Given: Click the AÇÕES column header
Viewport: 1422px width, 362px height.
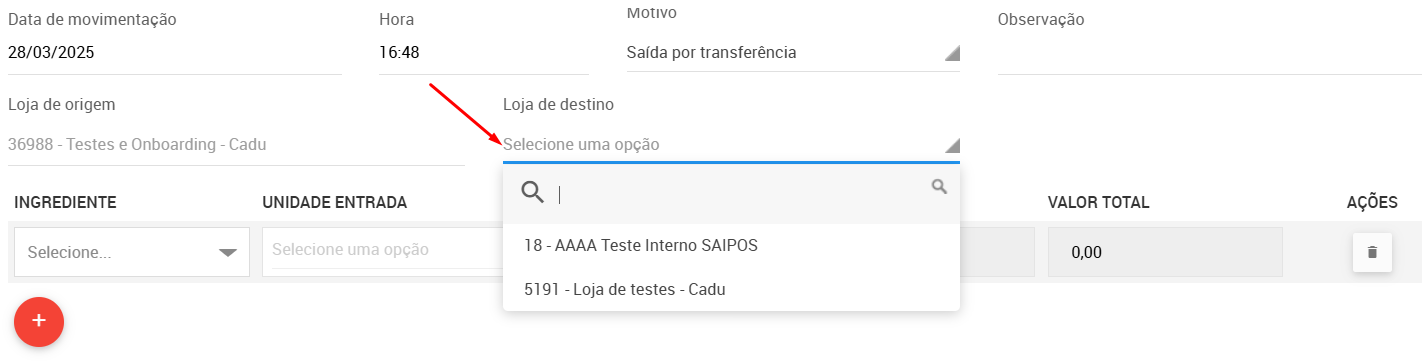Looking at the screenshot, I should coord(1372,202).
